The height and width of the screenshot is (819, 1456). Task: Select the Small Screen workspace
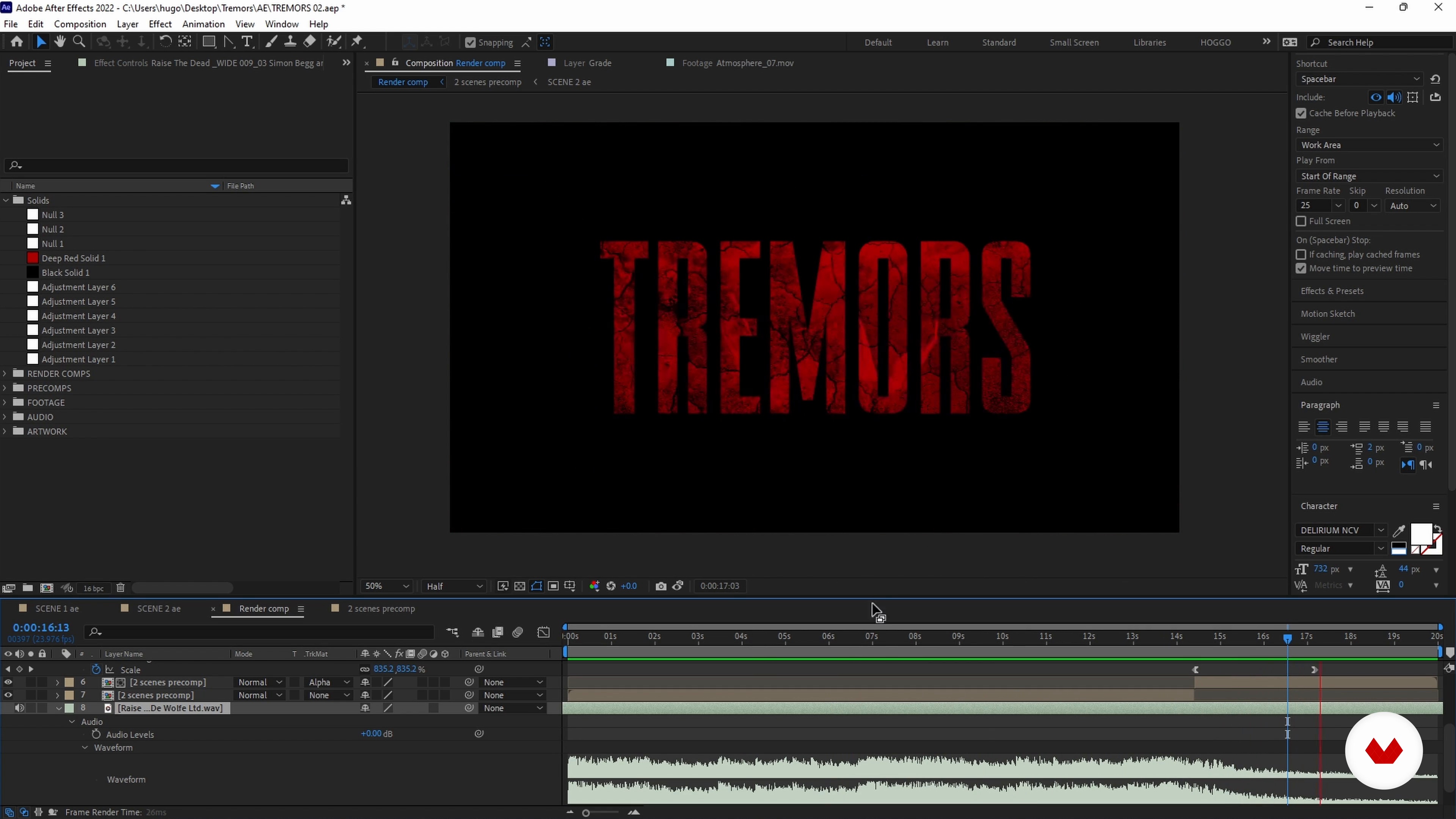pos(1074,42)
